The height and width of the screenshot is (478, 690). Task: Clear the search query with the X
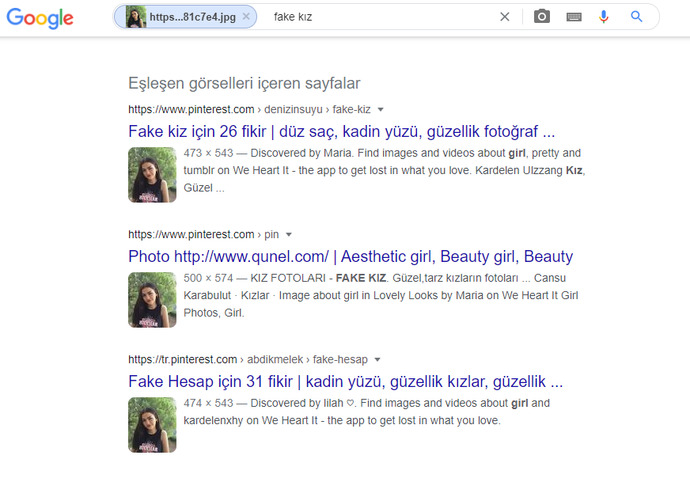coord(505,17)
